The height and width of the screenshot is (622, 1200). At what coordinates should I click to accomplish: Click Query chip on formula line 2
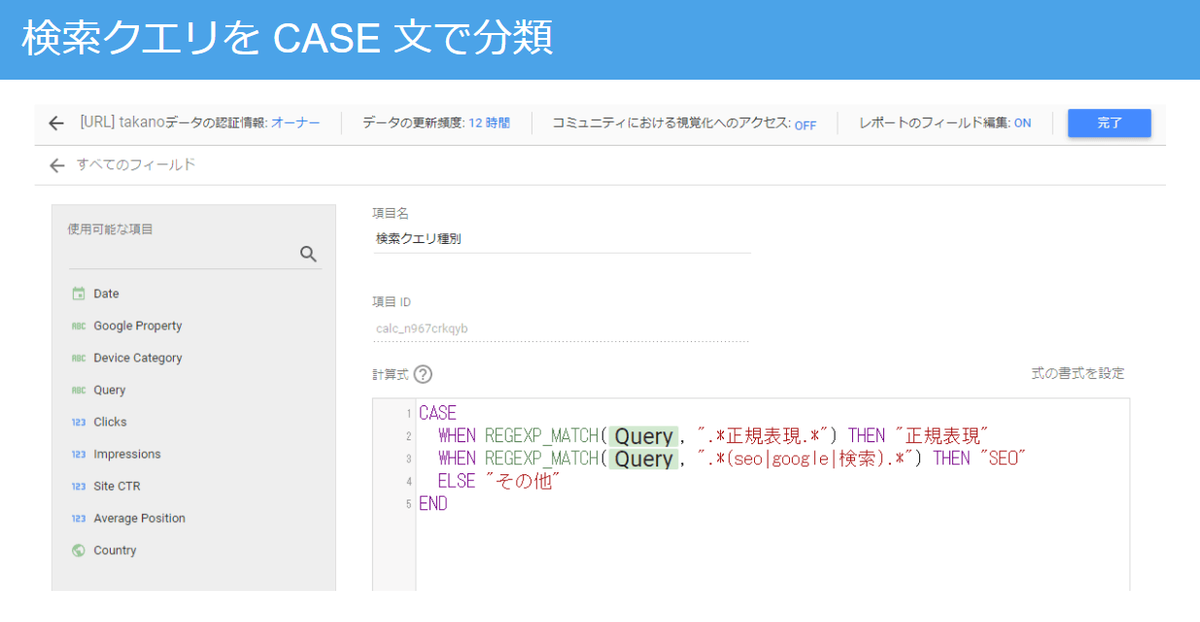click(x=643, y=436)
